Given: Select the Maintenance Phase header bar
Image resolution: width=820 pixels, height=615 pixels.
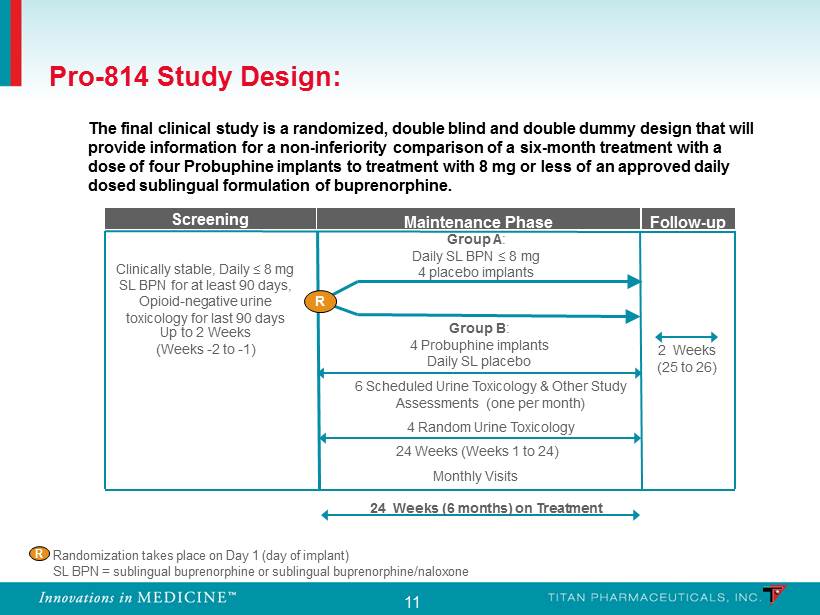Looking at the screenshot, I should [x=477, y=221].
